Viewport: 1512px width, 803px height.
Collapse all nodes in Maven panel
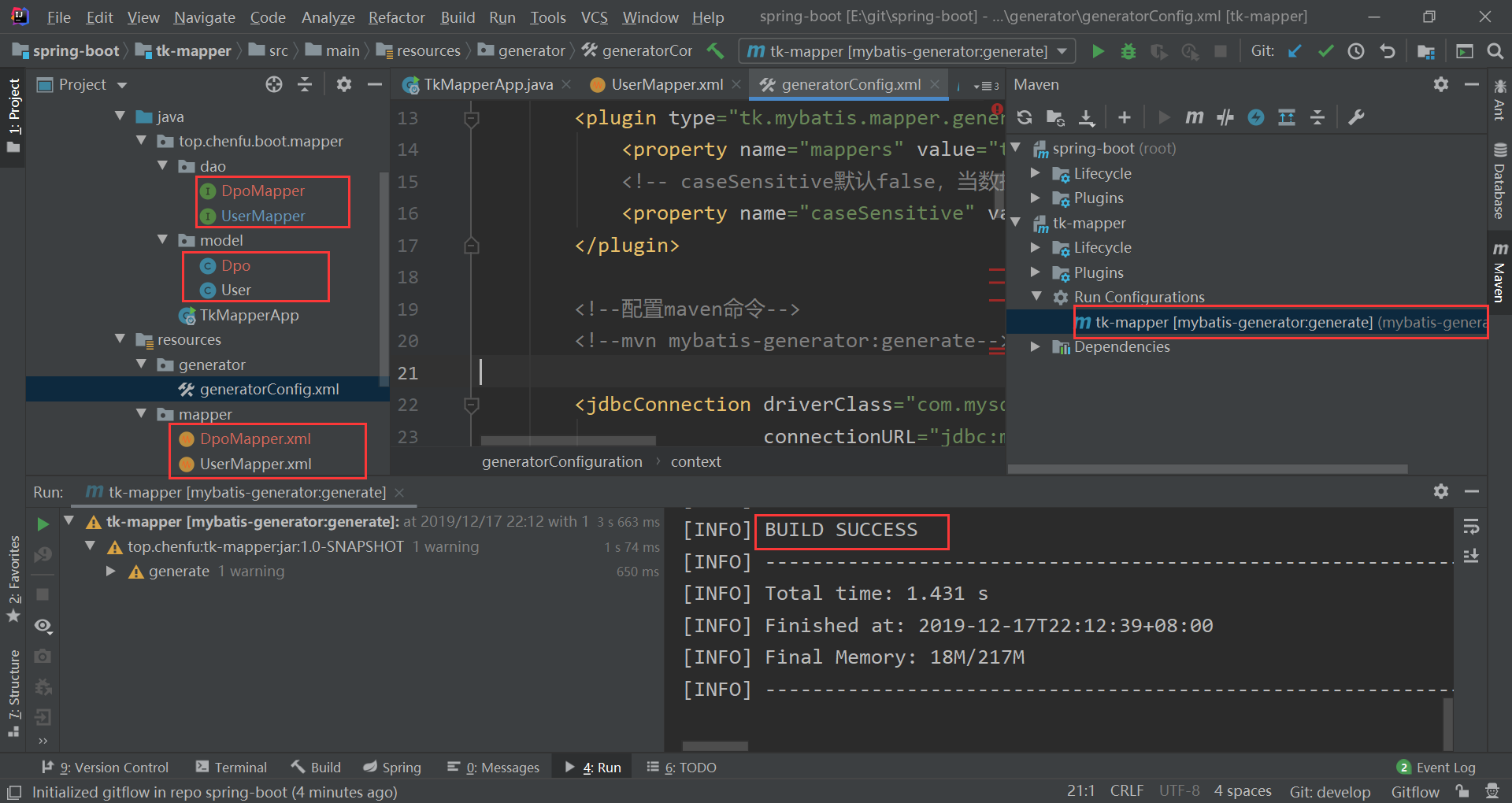pyautogui.click(x=1317, y=117)
